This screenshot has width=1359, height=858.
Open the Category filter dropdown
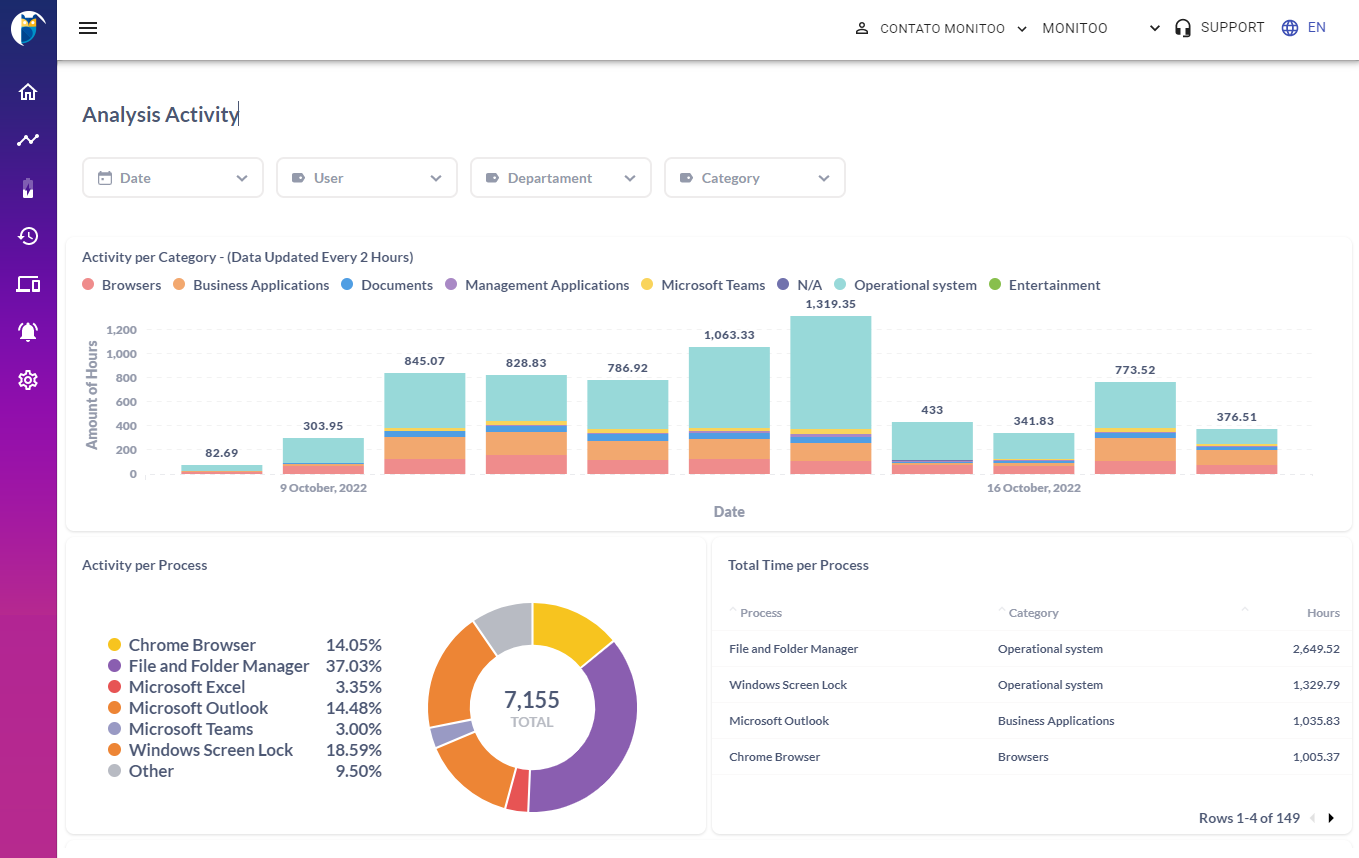click(754, 177)
